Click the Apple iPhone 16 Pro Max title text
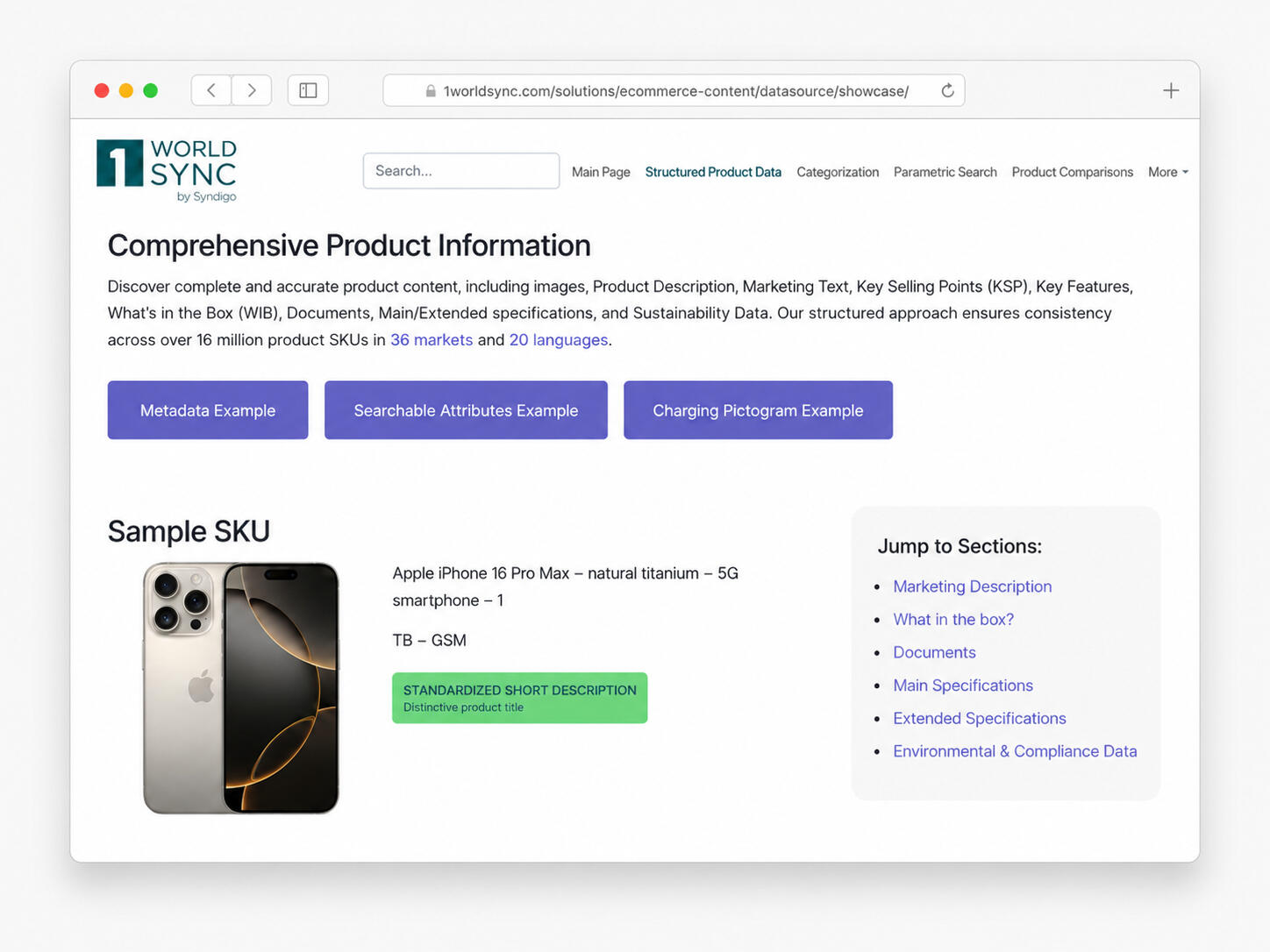The height and width of the screenshot is (952, 1270). tap(566, 586)
